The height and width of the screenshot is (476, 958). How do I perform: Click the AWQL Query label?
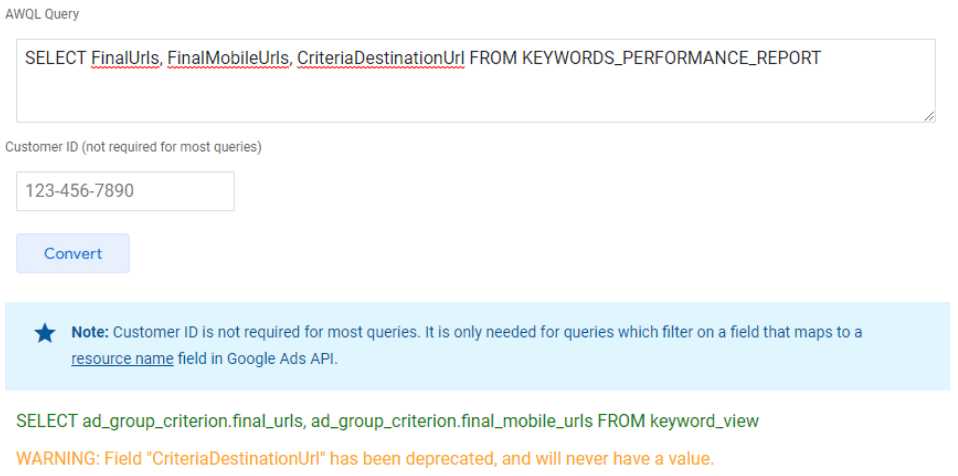42,14
